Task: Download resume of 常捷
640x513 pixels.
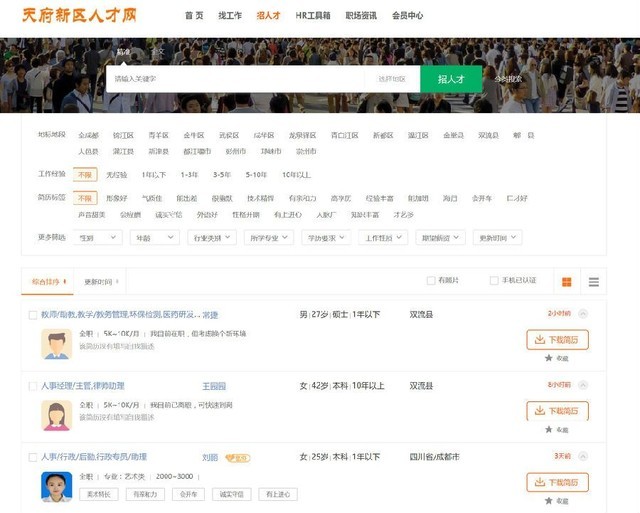Action: point(557,340)
